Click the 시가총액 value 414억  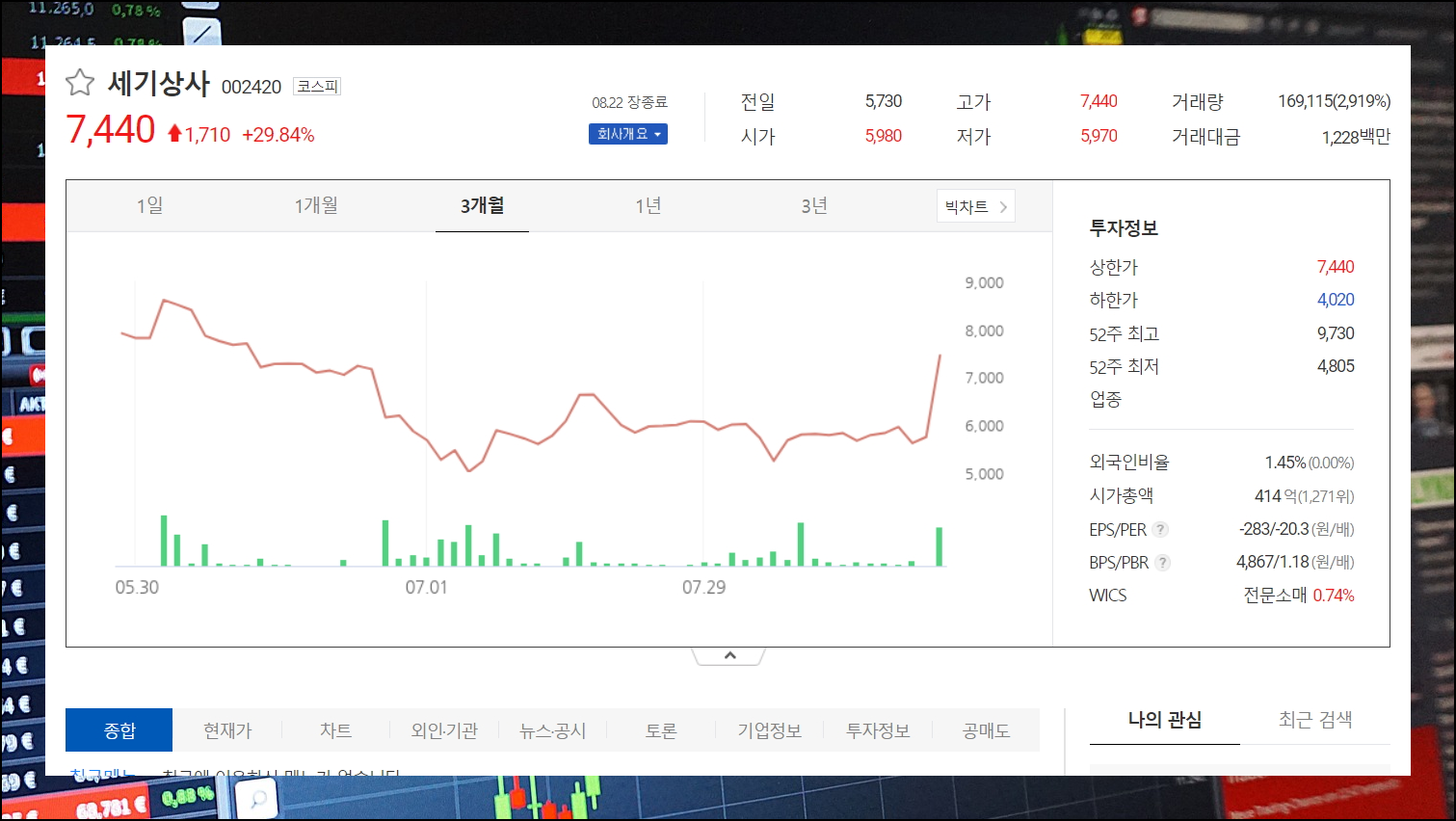click(x=1275, y=496)
